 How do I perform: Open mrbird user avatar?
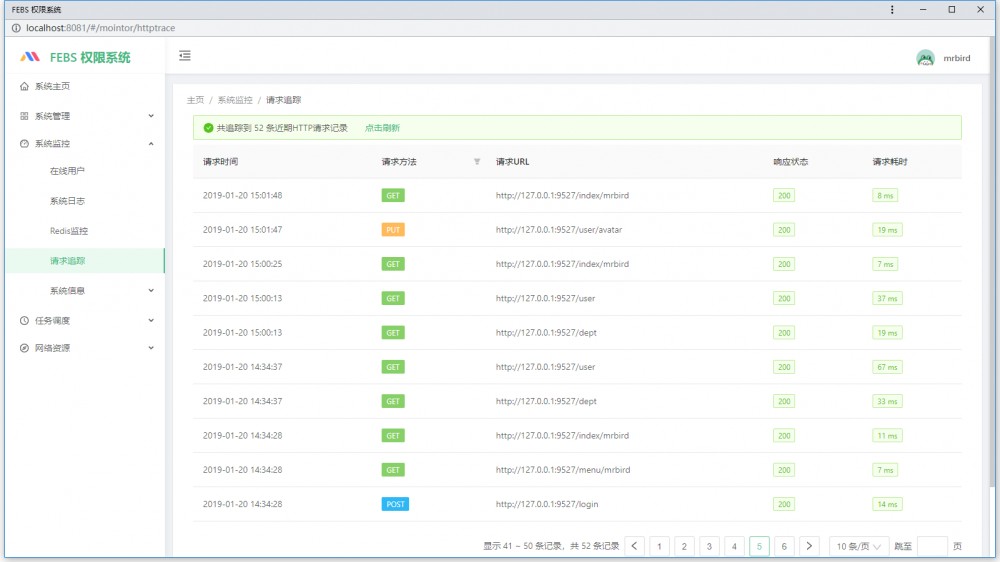point(925,58)
